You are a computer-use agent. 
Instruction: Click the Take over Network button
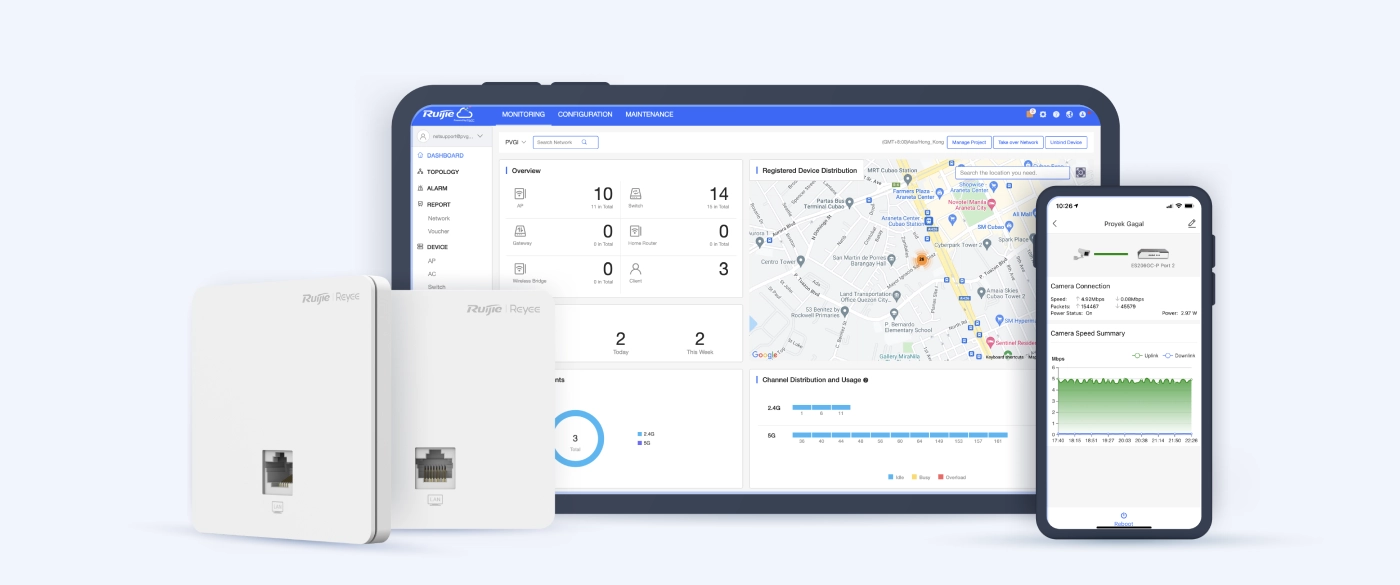pos(1018,142)
